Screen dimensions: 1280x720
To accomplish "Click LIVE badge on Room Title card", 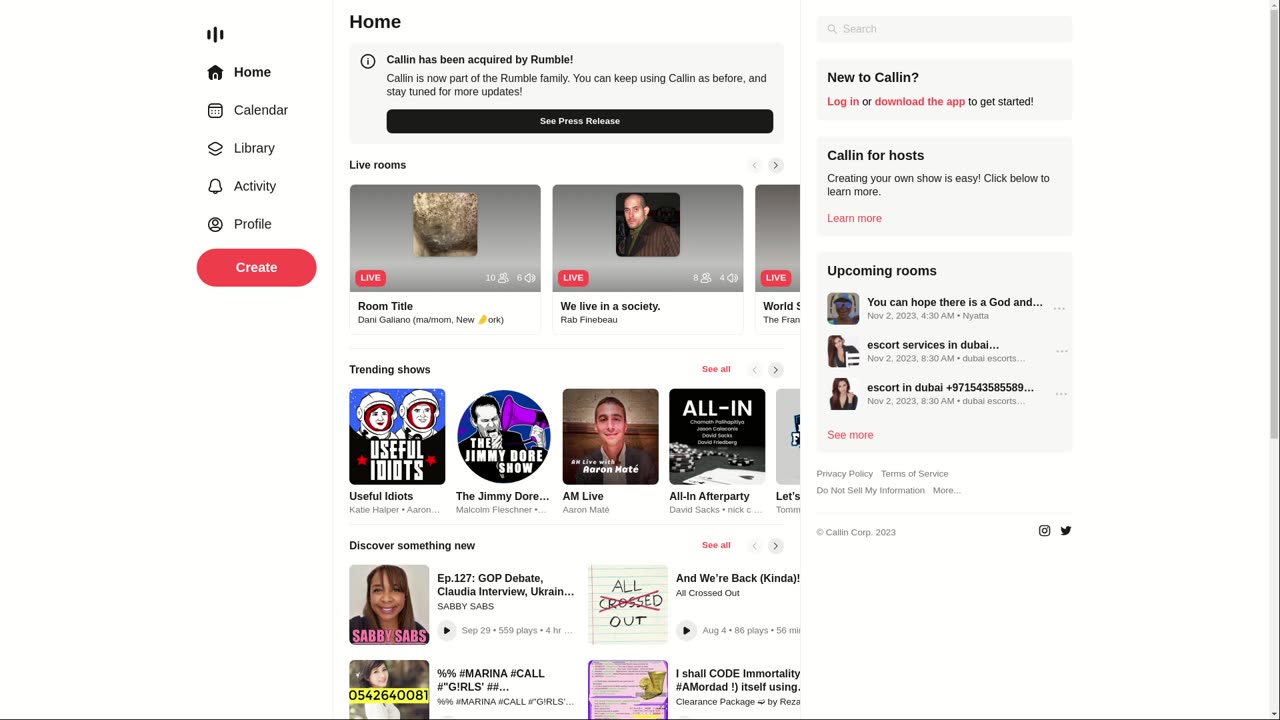I will coord(370,278).
